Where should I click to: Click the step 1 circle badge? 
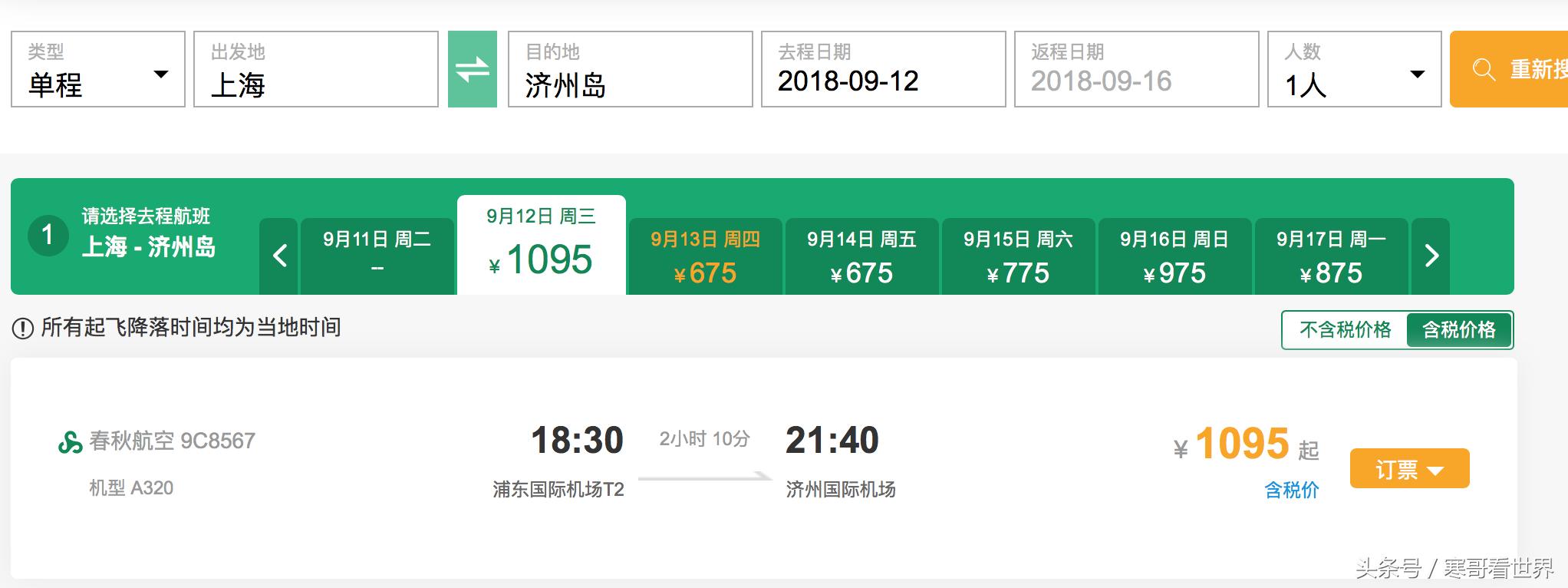(48, 235)
